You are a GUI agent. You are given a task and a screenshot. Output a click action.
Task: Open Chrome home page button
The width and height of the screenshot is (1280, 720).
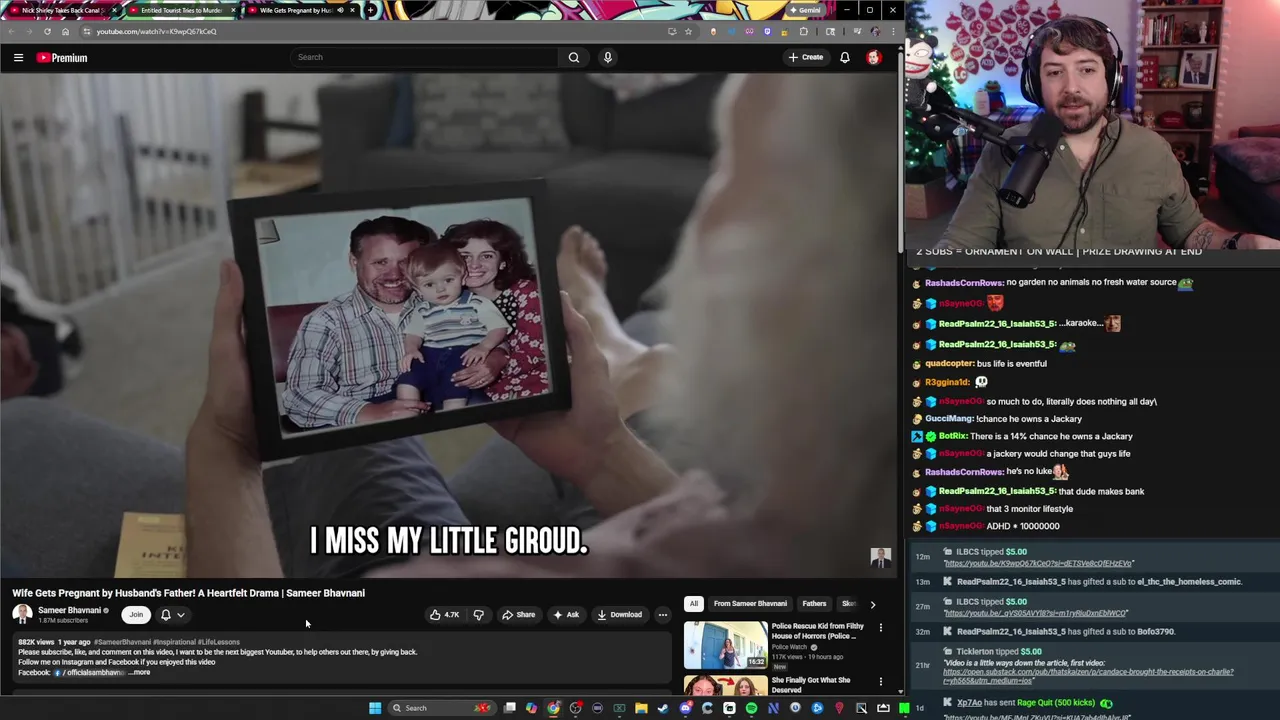point(66,31)
